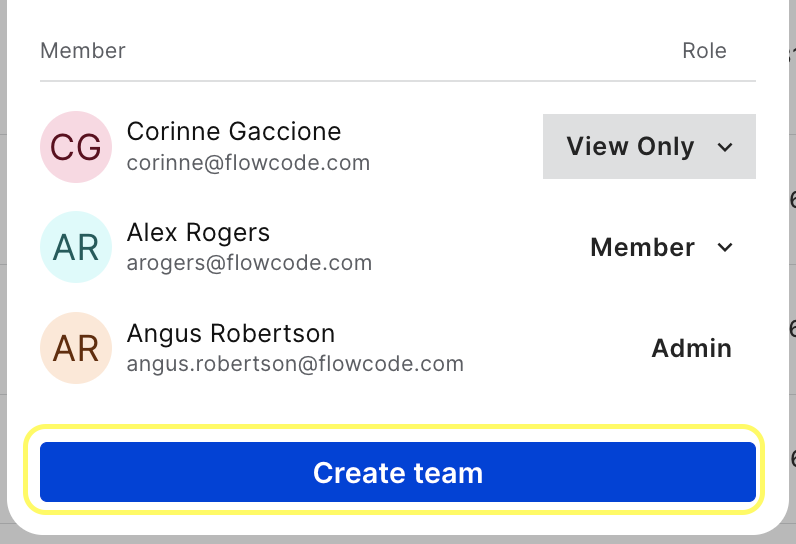Click the name Angus Robertson
The width and height of the screenshot is (796, 544).
231,333
